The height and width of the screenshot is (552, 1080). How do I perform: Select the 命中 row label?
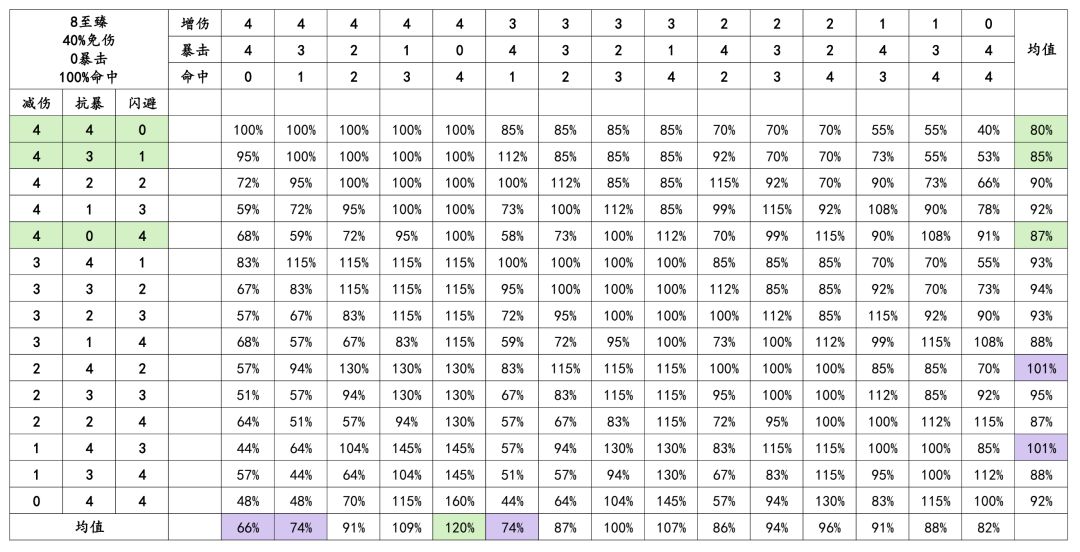tap(195, 76)
